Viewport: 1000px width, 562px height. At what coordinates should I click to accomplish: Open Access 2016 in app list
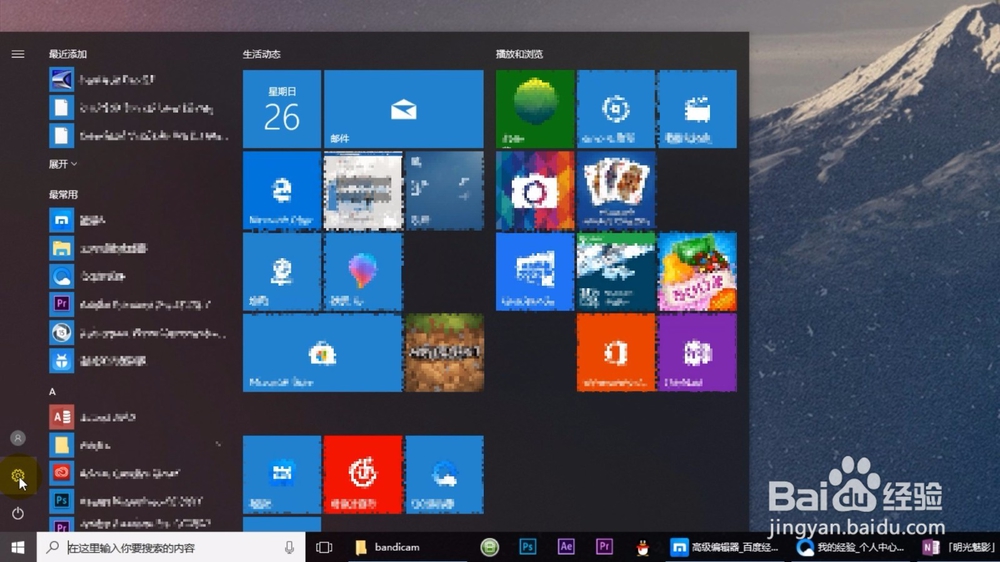(x=138, y=417)
